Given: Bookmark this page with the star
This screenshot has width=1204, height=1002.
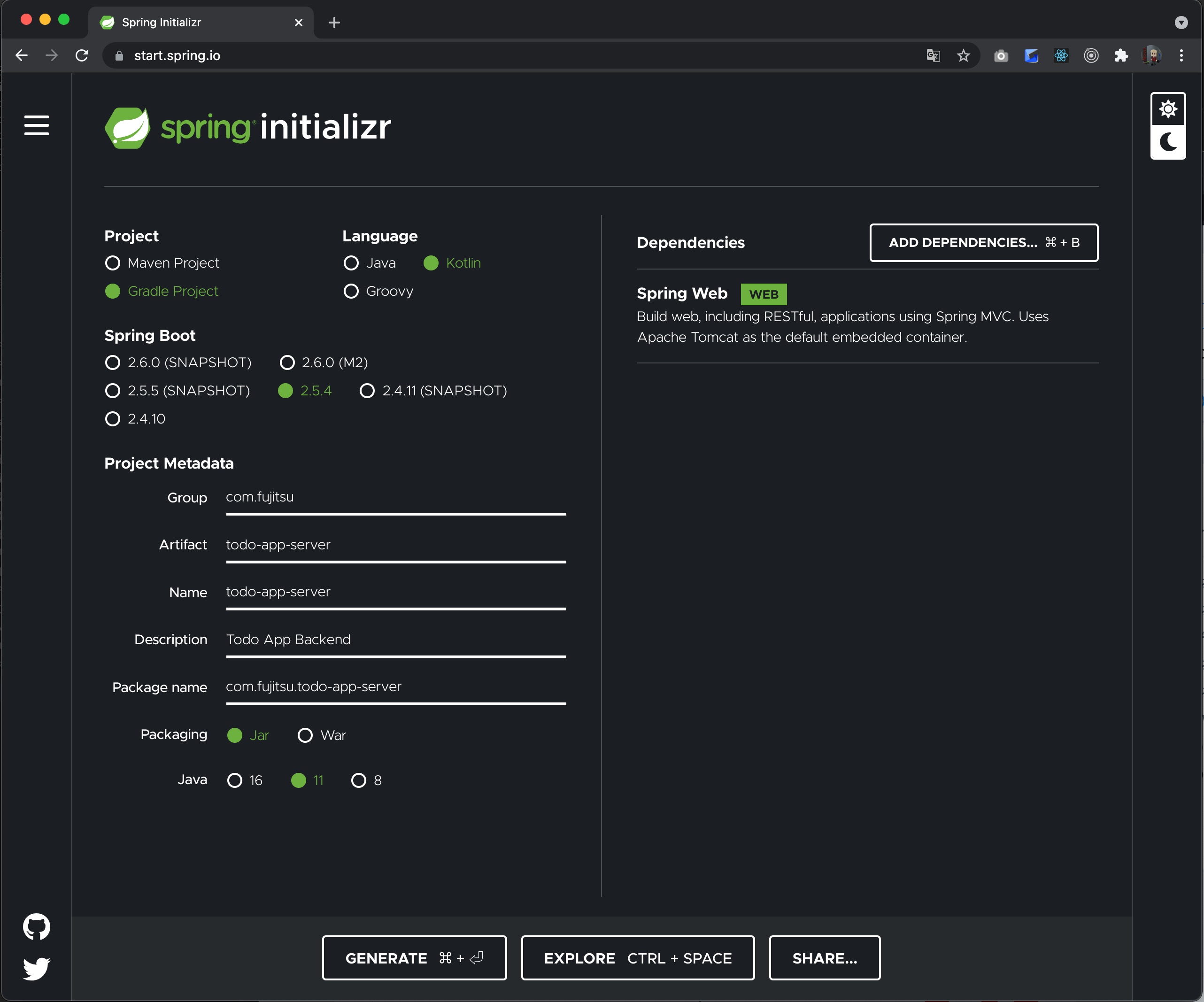Looking at the screenshot, I should tap(963, 55).
